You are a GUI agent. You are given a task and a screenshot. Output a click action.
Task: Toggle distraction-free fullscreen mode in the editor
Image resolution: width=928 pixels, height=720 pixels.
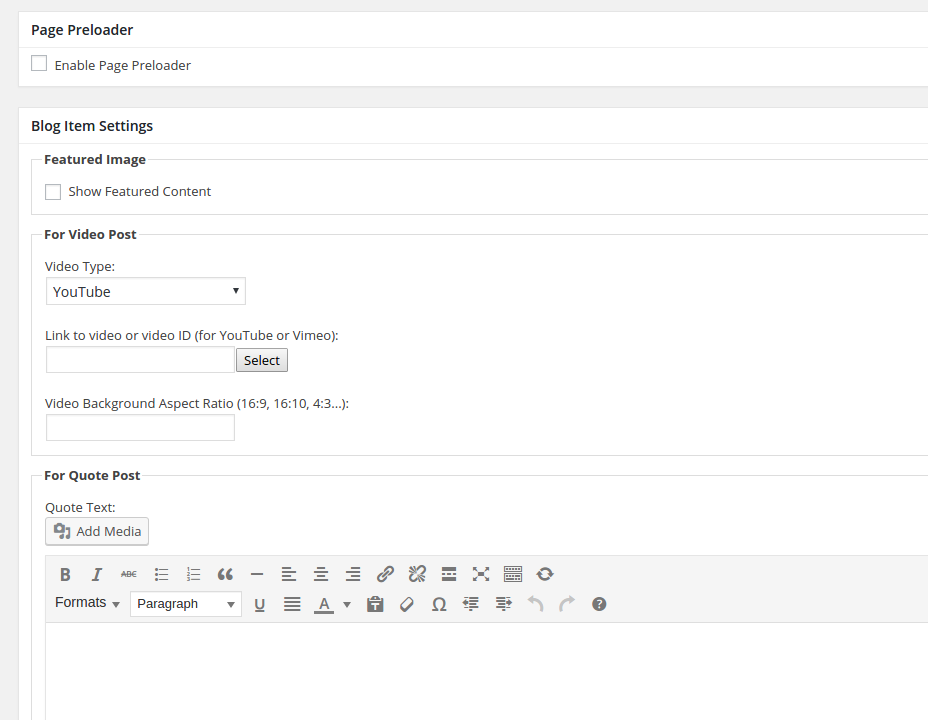481,574
